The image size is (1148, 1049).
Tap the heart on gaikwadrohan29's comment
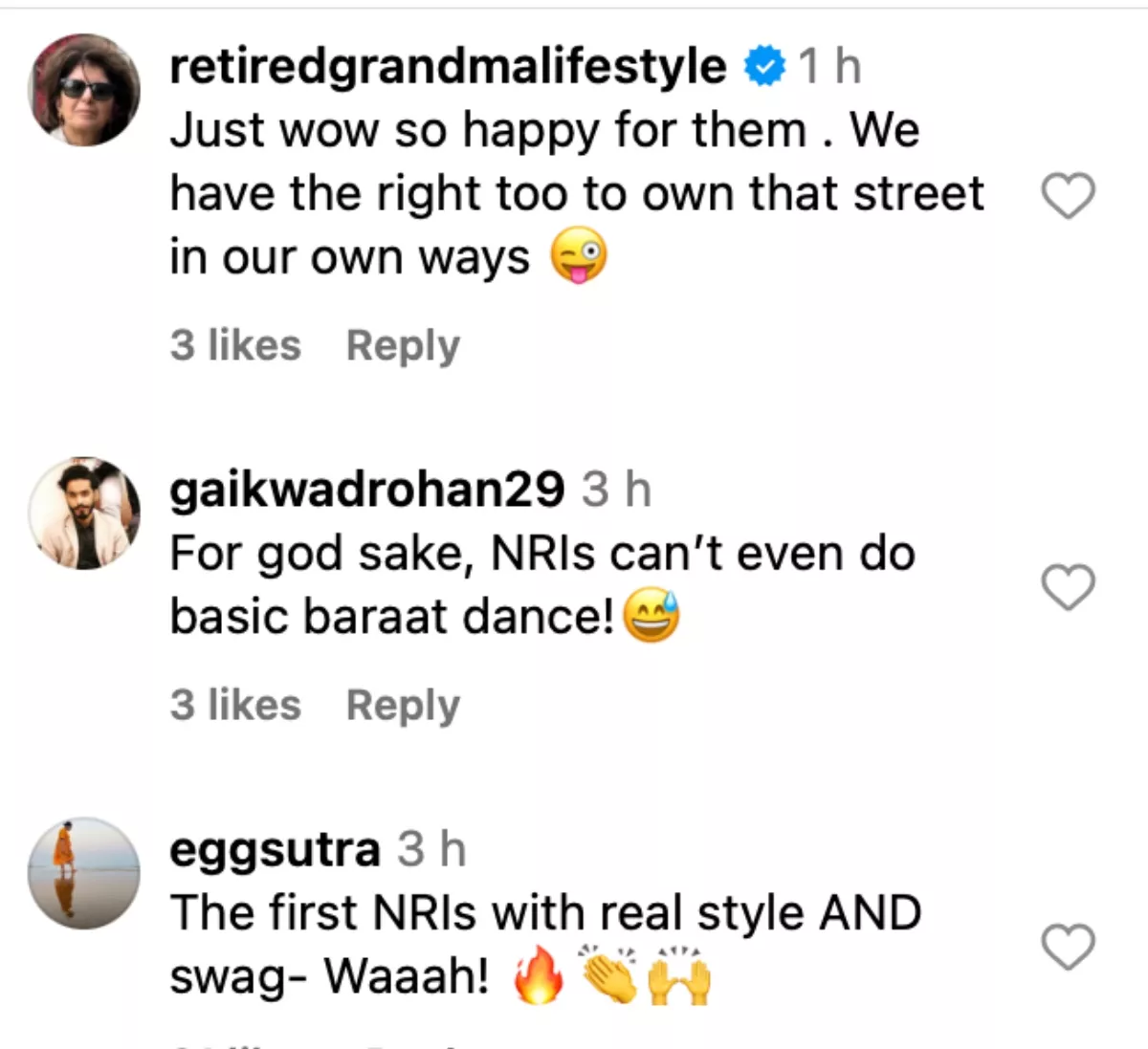coord(1068,586)
